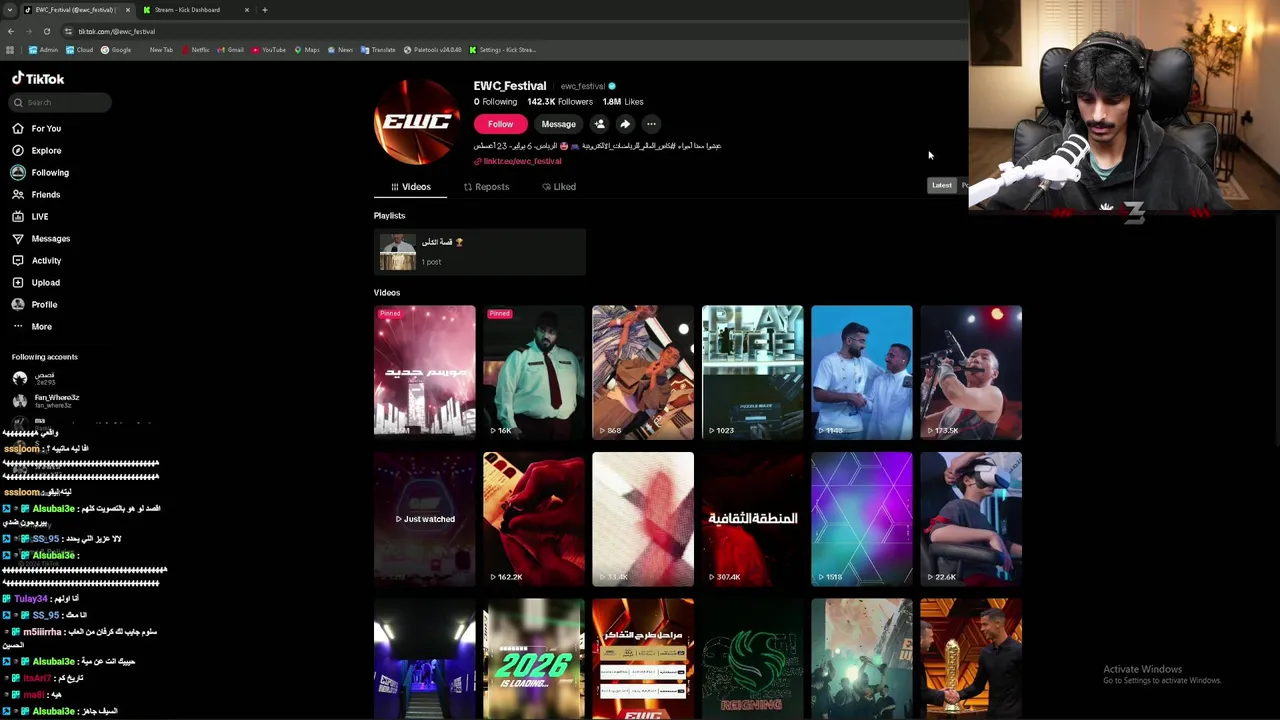Open the Settings - Kick Stream bookmark

503,50
